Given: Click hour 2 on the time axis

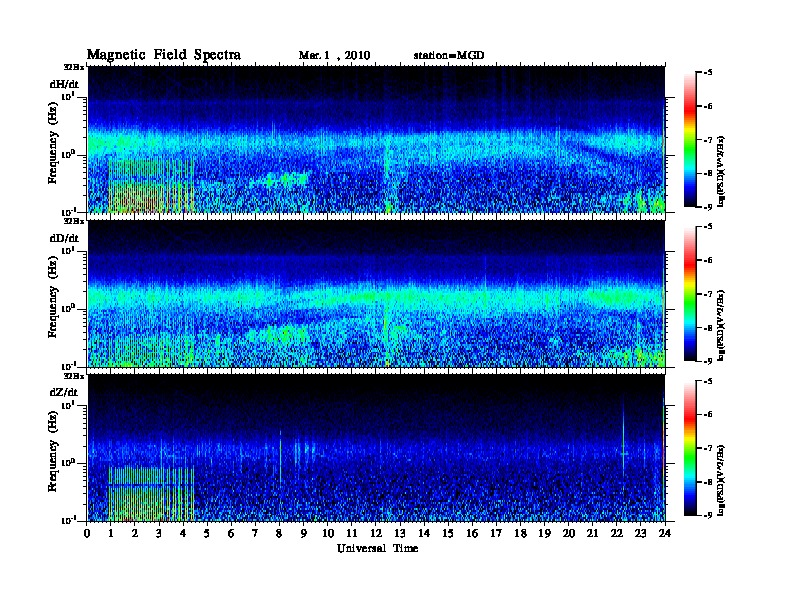Looking at the screenshot, I should click(135, 533).
